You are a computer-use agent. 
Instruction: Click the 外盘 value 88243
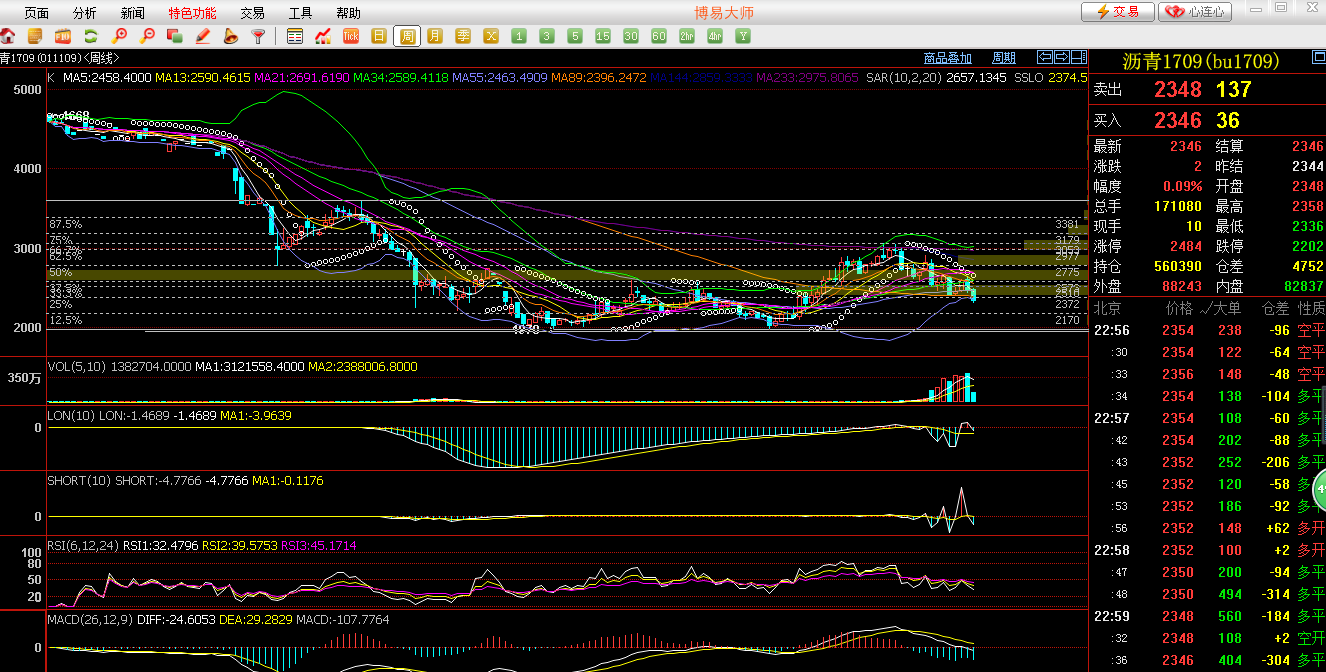[x=1181, y=286]
